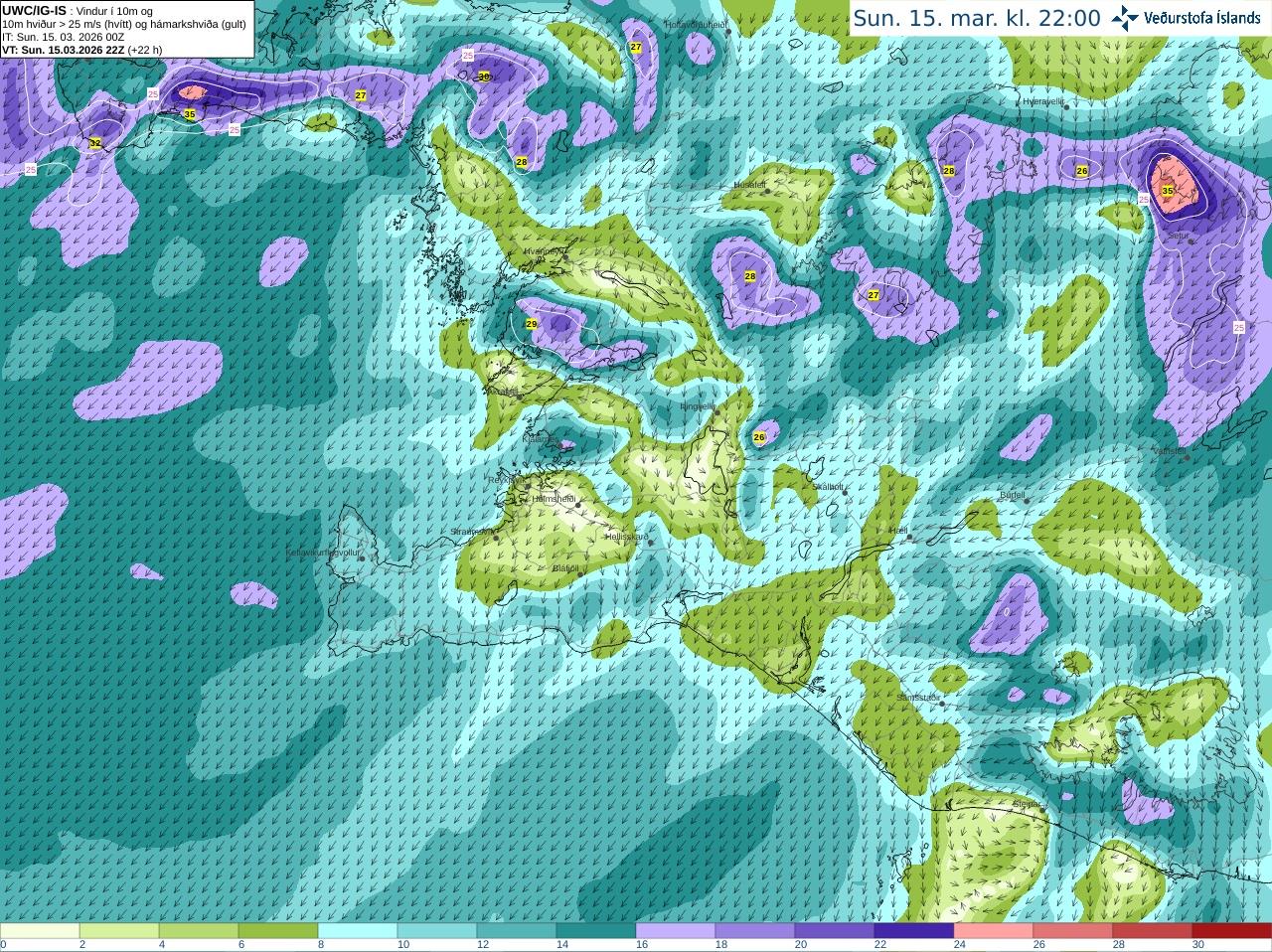Select the 2–4 m/s legend color swatch
The width and height of the screenshot is (1272, 952).
pos(119,931)
